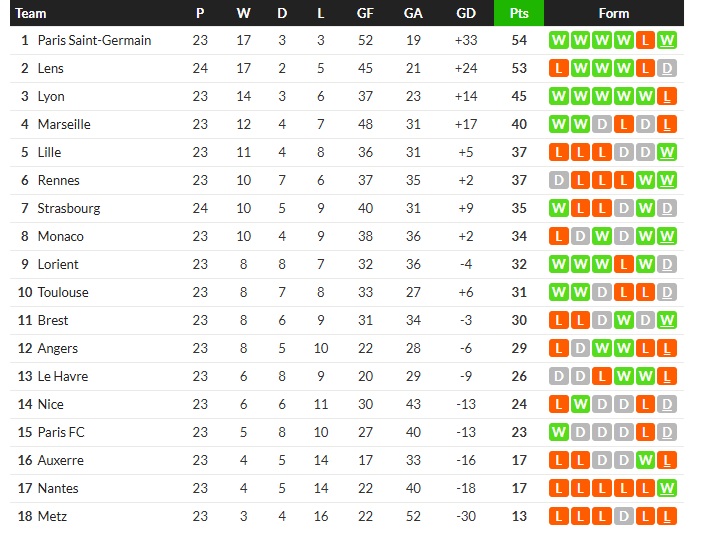Select the loss badge in Lorient's form row
715x537 pixels.
coord(624,264)
